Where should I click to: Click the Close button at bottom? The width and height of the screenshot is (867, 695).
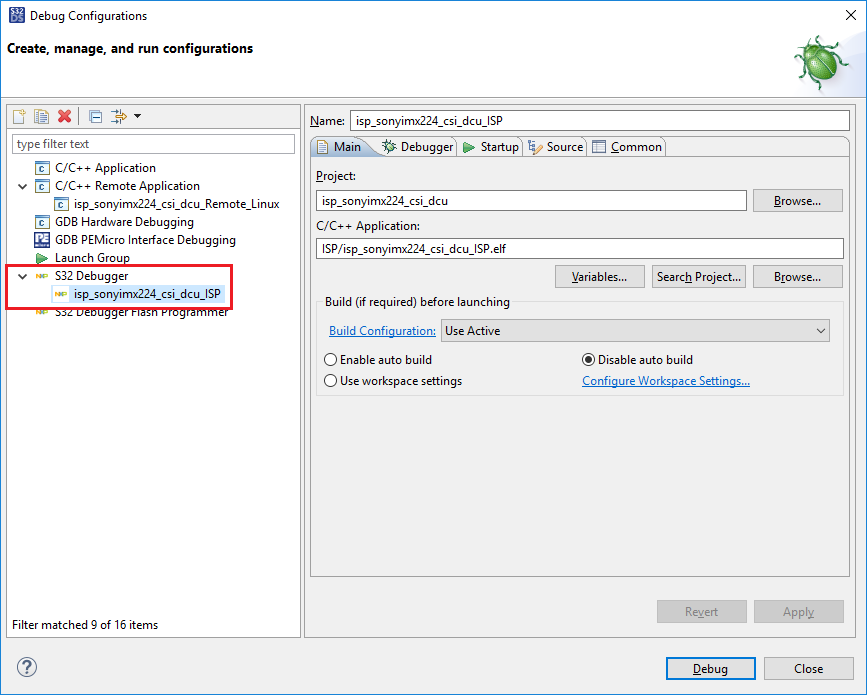tap(808, 668)
